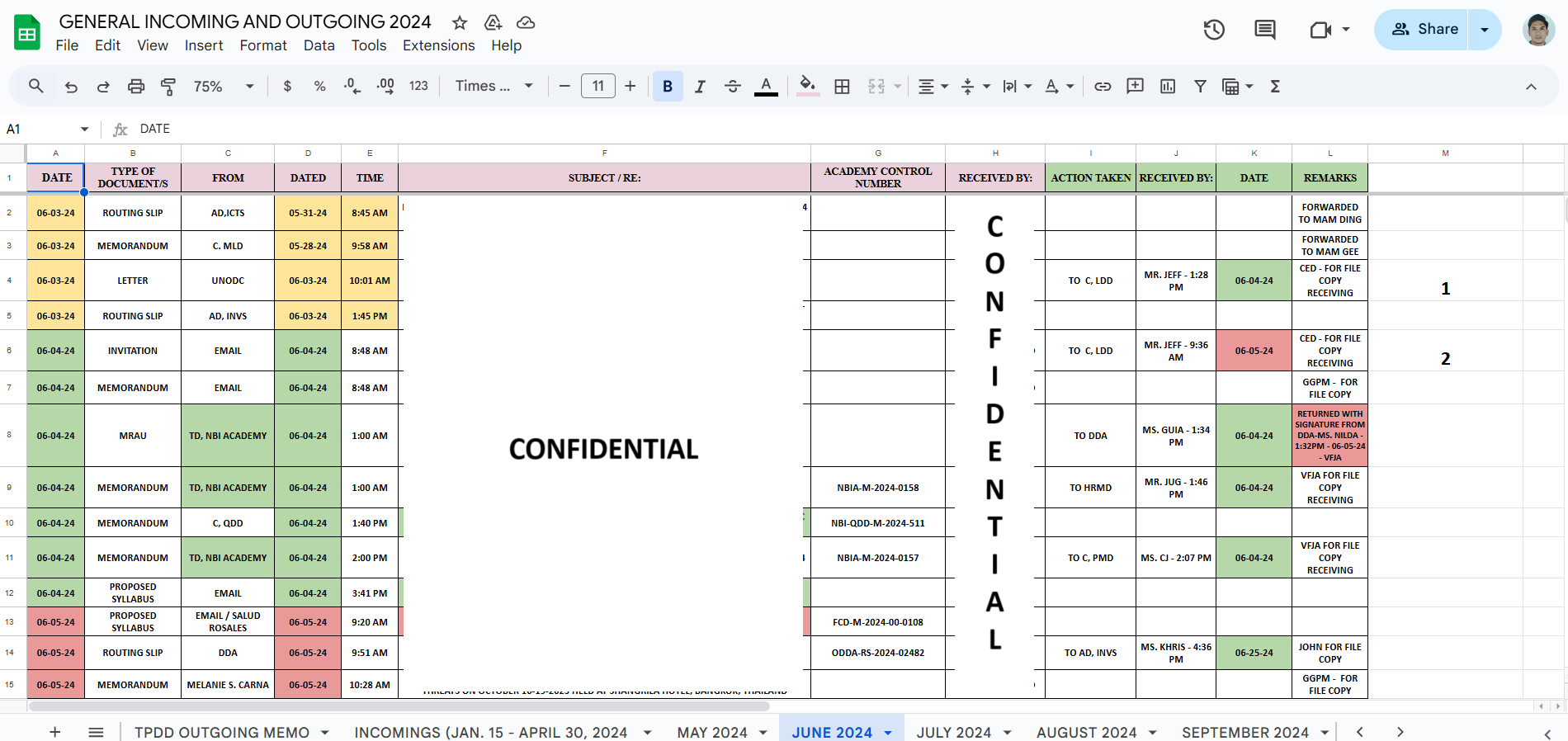Open the borders tool

pyautogui.click(x=842, y=86)
